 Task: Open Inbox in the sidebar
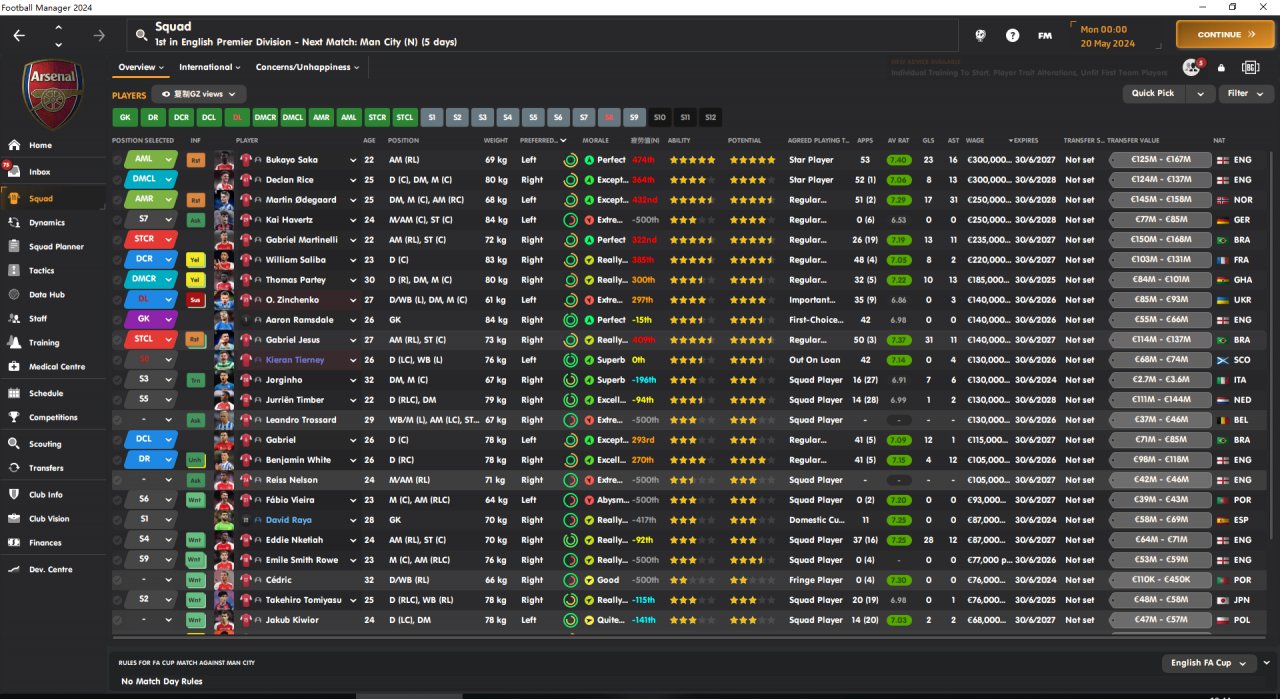[x=40, y=172]
